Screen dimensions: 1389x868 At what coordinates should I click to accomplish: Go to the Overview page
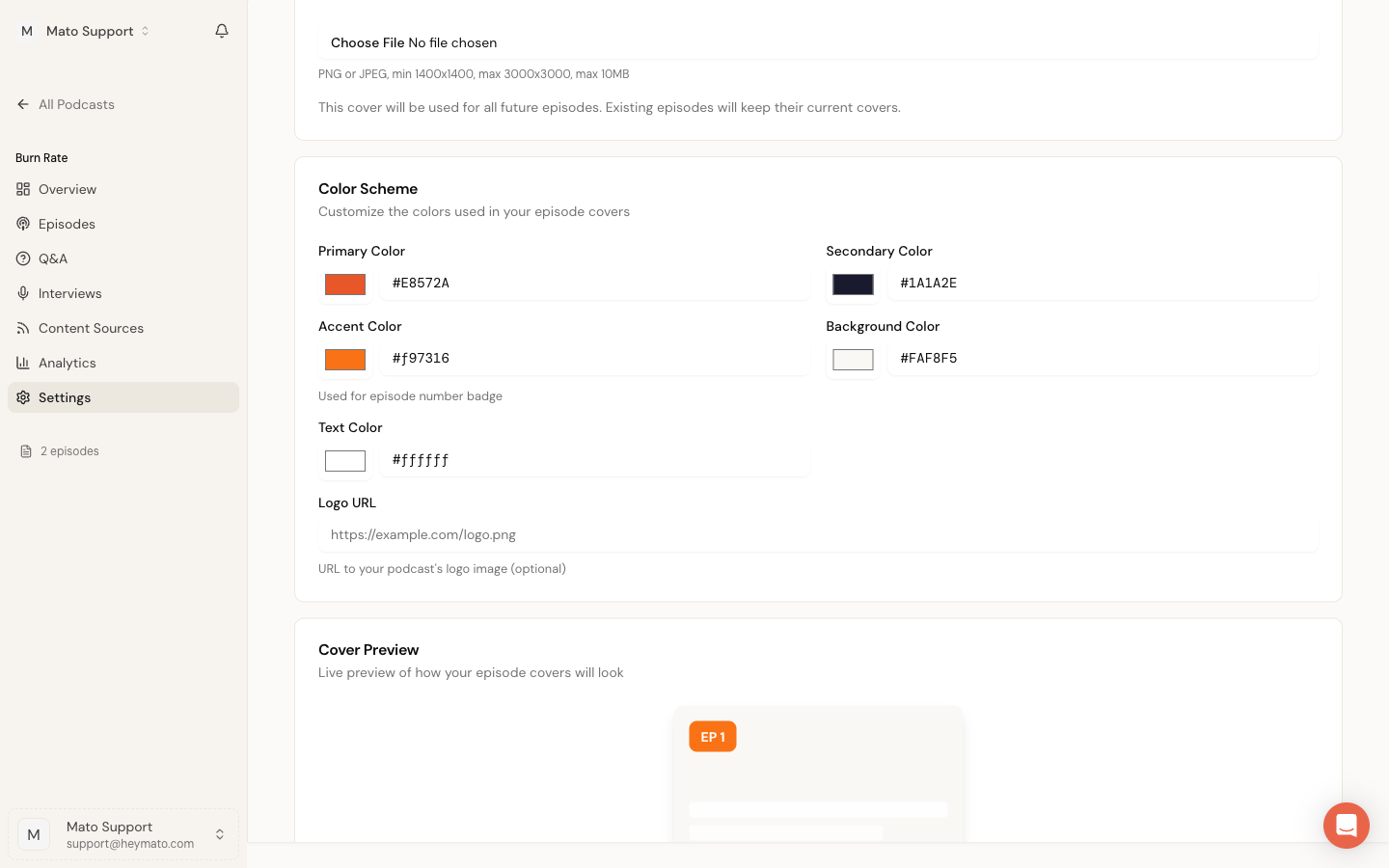123,189
